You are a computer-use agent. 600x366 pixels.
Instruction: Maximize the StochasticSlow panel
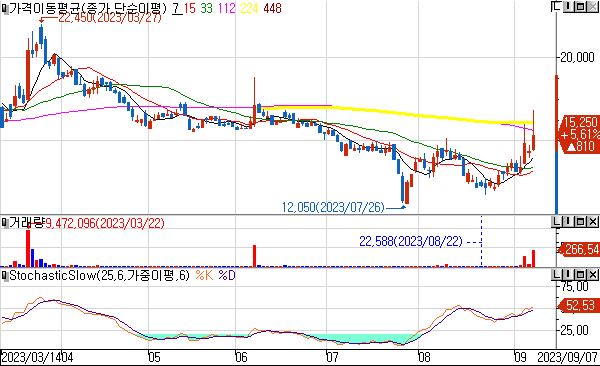pos(580,274)
